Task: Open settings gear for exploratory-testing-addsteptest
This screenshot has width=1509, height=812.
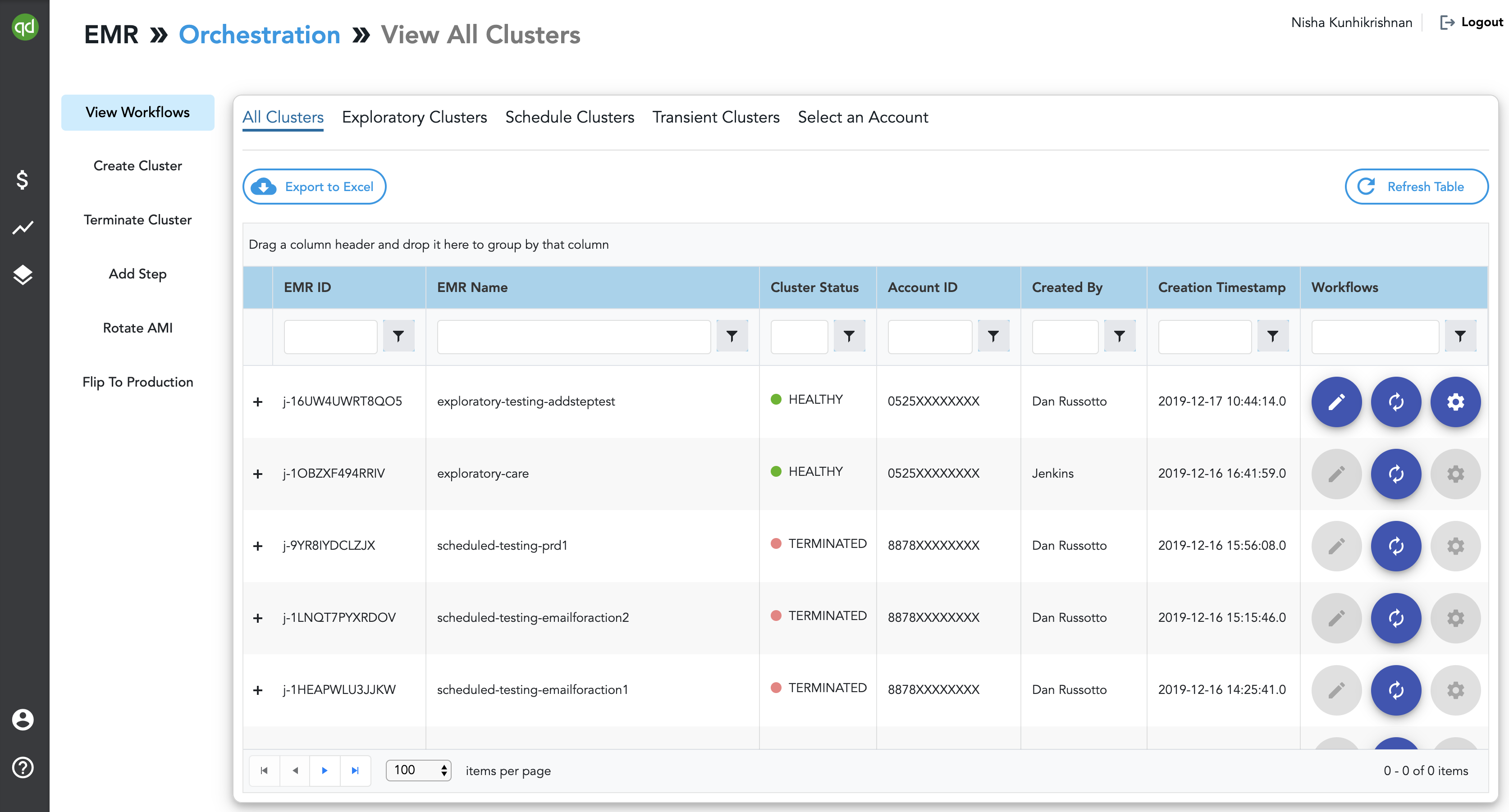Action: click(1456, 401)
